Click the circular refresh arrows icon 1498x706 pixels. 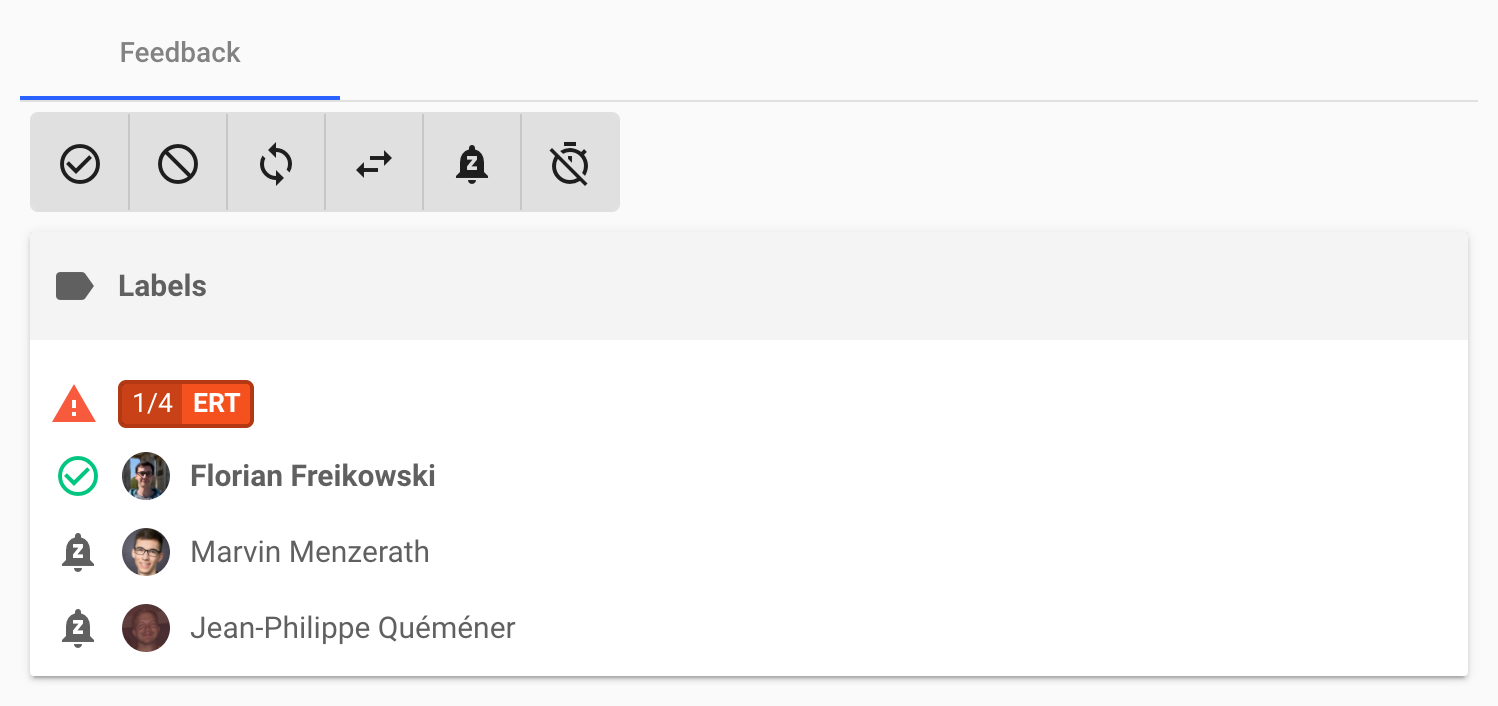click(276, 163)
